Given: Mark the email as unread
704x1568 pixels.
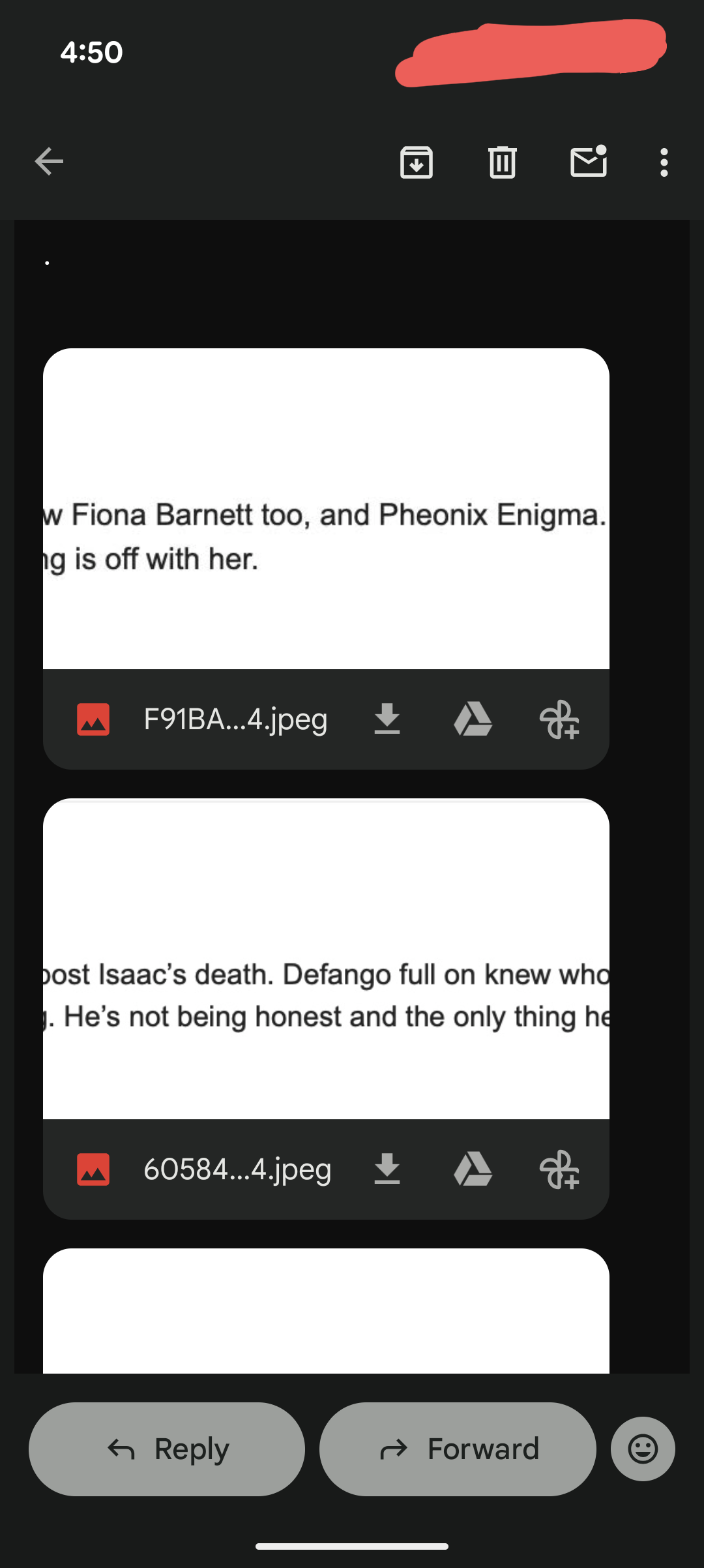Looking at the screenshot, I should pos(589,161).
